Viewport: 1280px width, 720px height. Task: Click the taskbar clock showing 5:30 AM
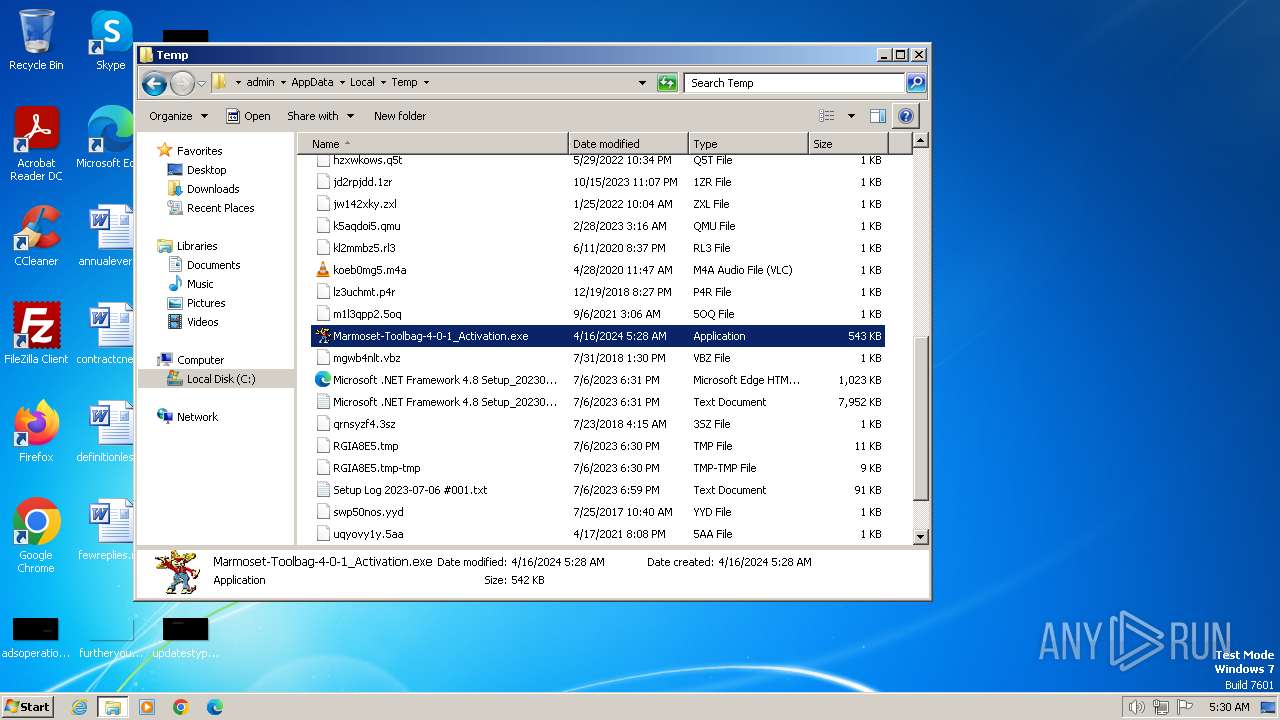(x=1228, y=707)
